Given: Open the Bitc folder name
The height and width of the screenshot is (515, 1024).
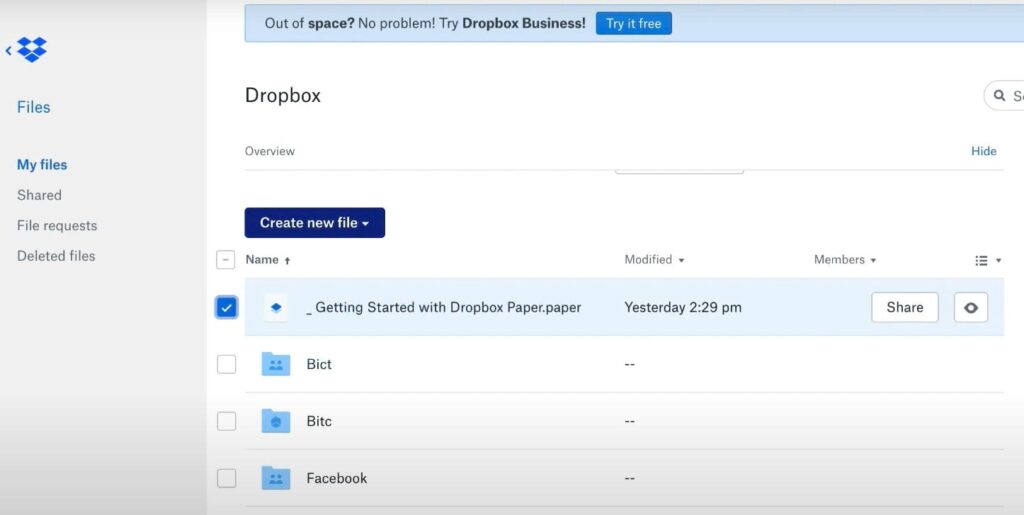Looking at the screenshot, I should coord(319,421).
